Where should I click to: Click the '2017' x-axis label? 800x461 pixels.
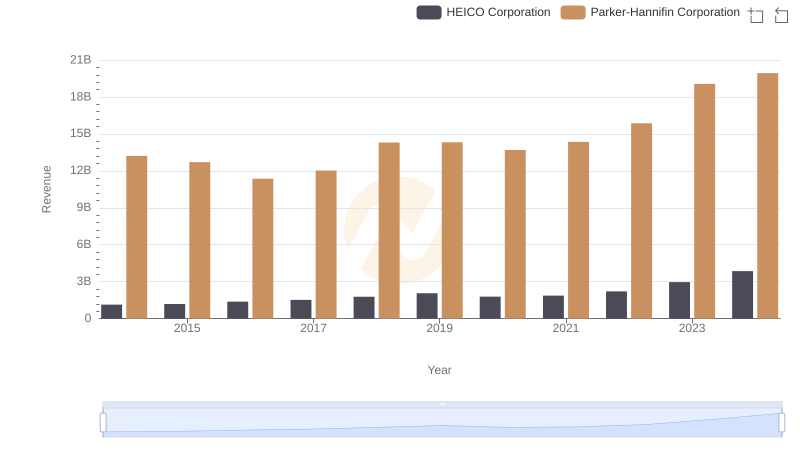pyautogui.click(x=313, y=328)
